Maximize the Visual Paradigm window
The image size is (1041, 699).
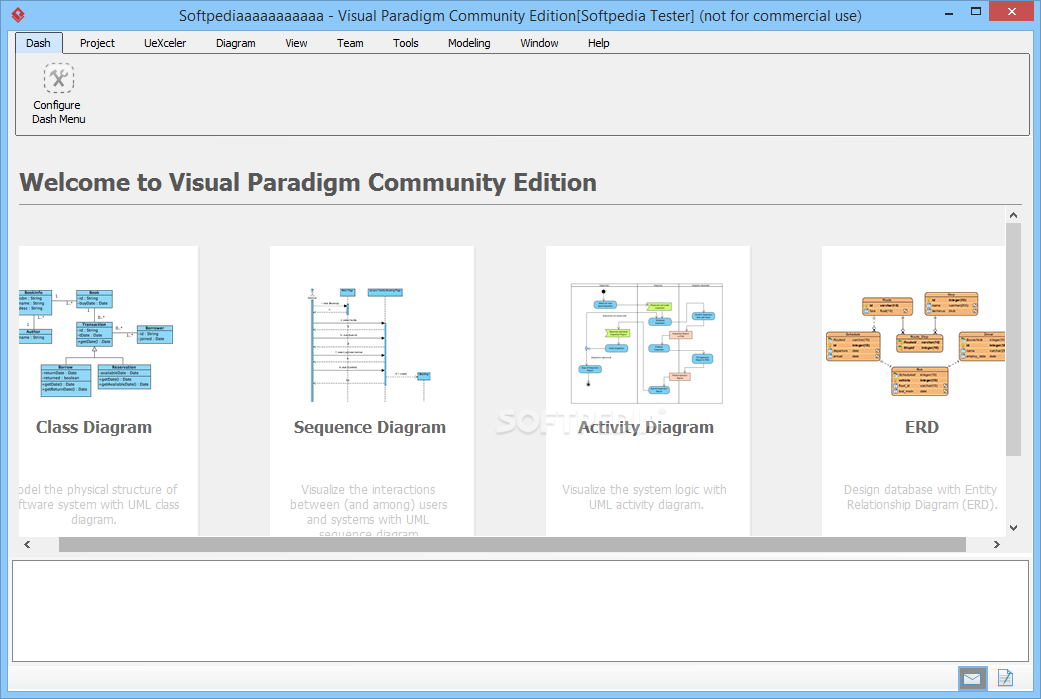(976, 12)
